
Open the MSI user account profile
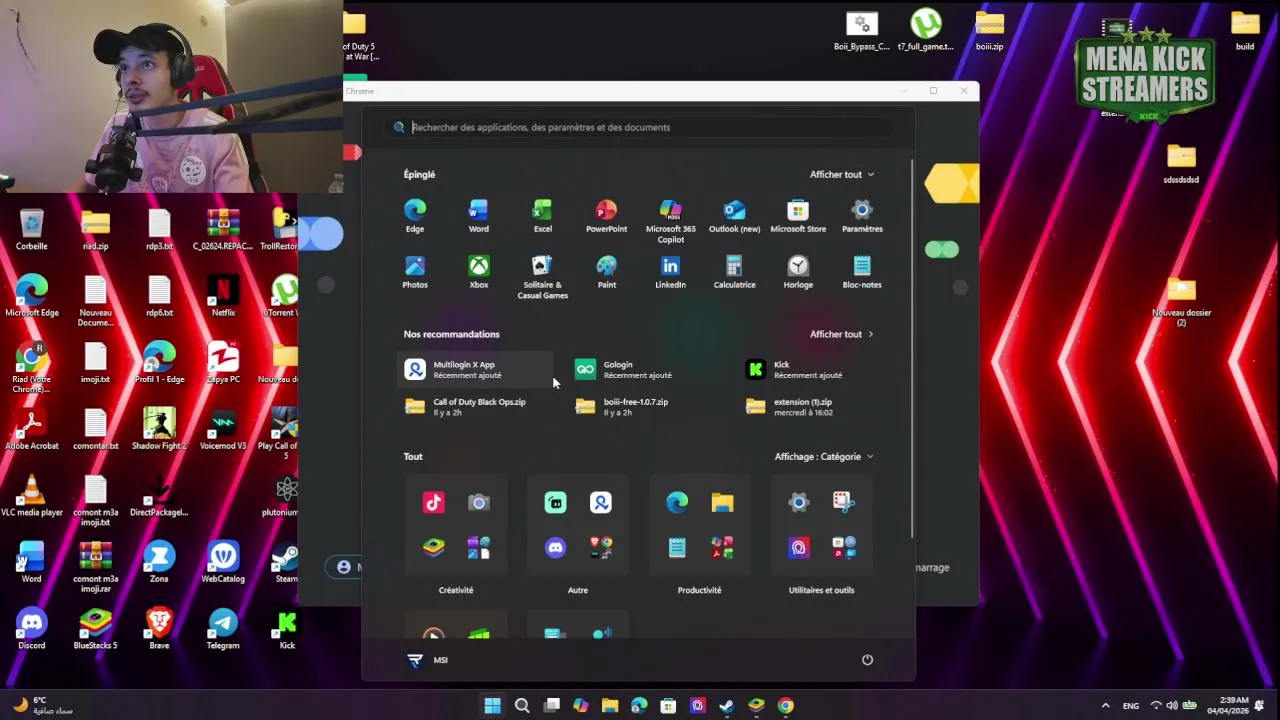[428, 660]
